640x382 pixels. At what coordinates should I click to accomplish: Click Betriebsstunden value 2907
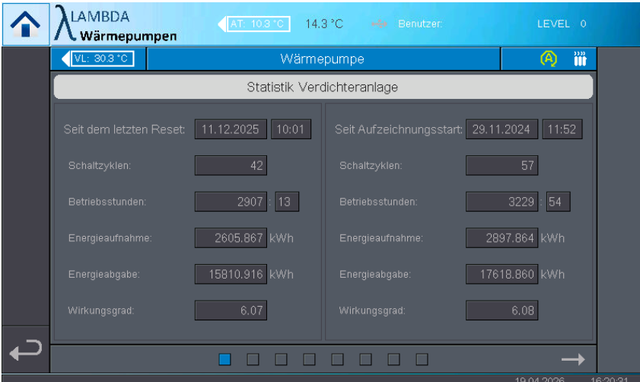tap(231, 202)
